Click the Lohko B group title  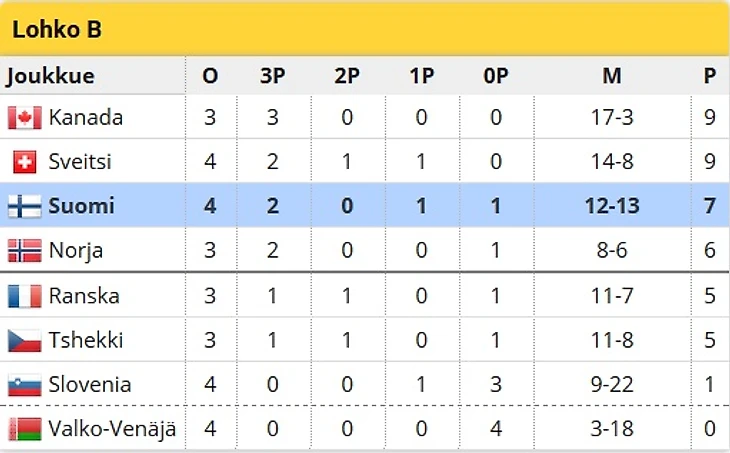pos(57,30)
